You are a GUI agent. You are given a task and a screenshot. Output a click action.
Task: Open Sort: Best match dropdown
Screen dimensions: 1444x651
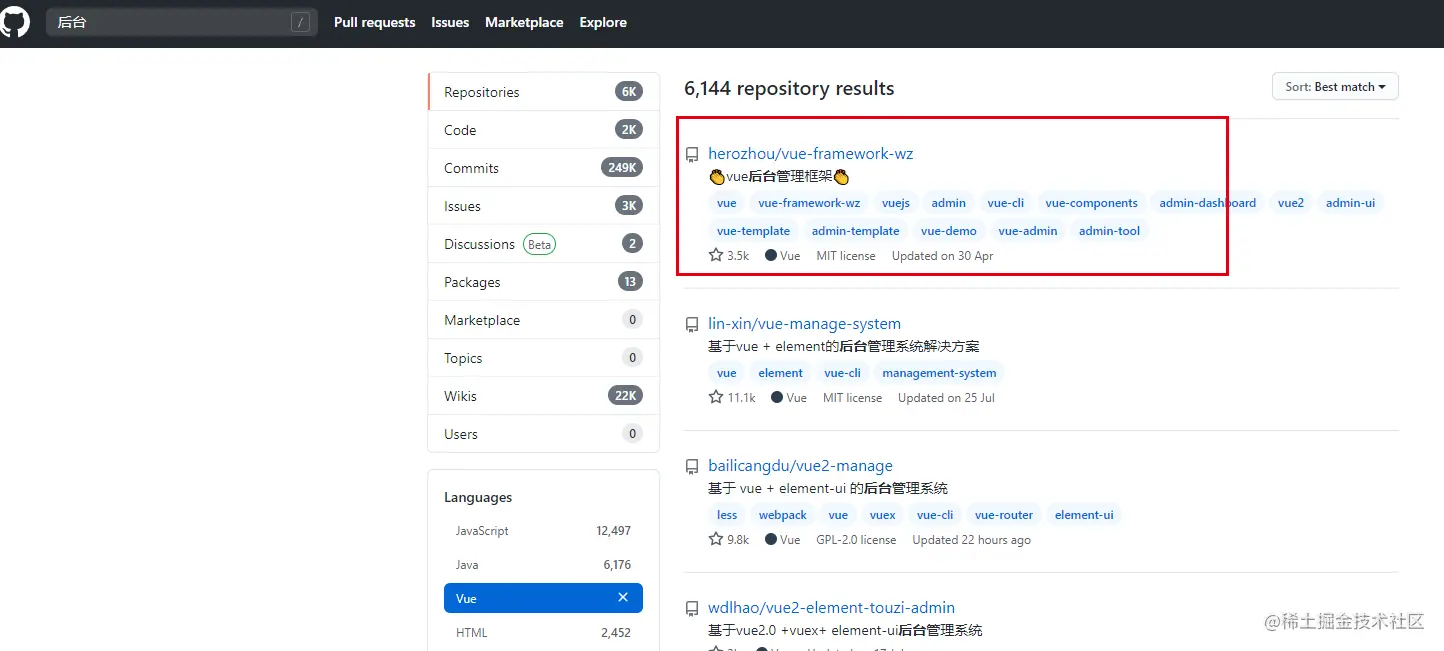[1335, 87]
